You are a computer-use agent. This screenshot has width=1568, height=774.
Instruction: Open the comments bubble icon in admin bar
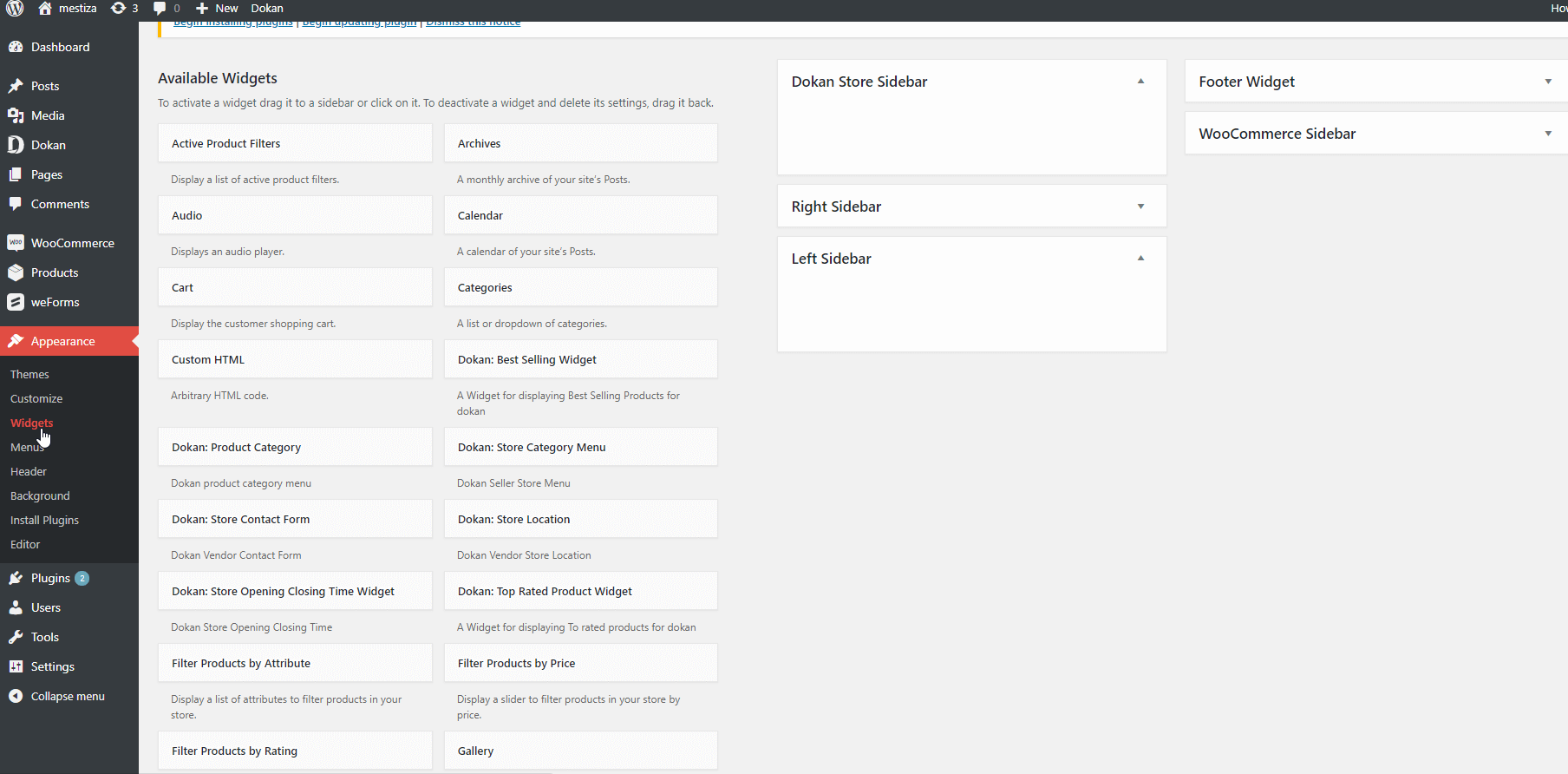click(160, 8)
